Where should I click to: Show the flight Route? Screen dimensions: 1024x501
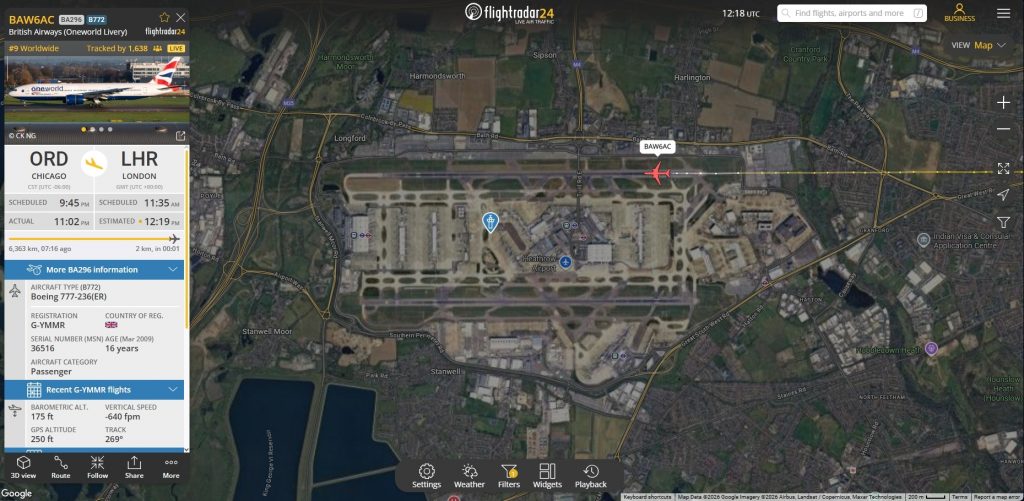[x=61, y=468]
